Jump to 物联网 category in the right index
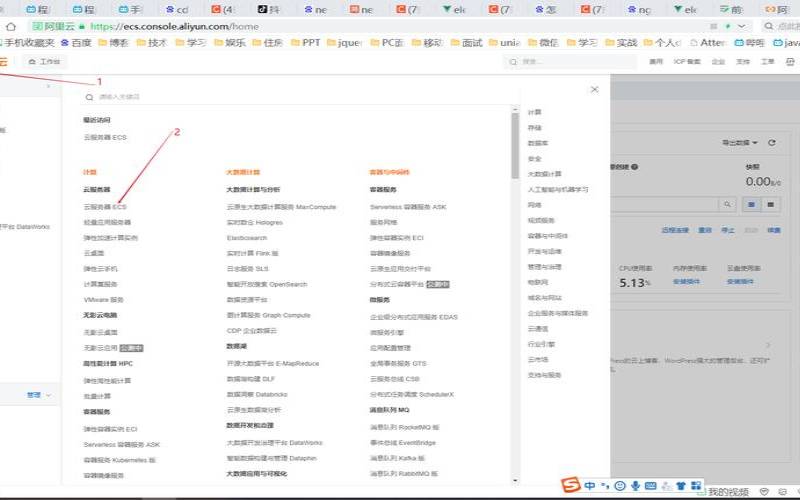Viewport: 800px width, 500px height. 538,282
